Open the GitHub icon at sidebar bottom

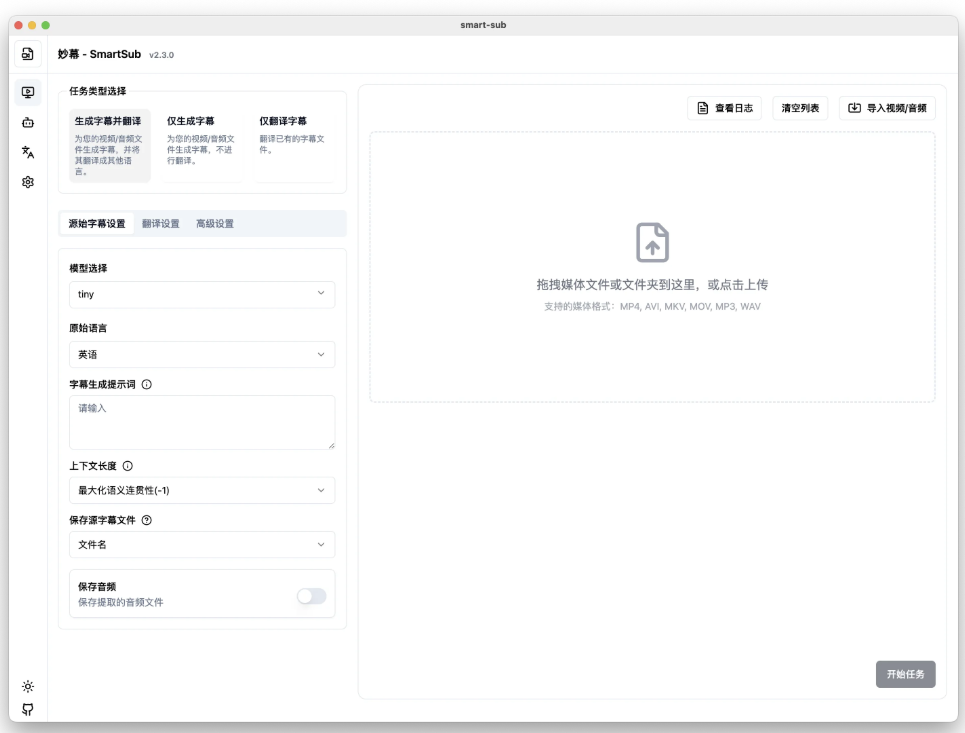click(28, 710)
